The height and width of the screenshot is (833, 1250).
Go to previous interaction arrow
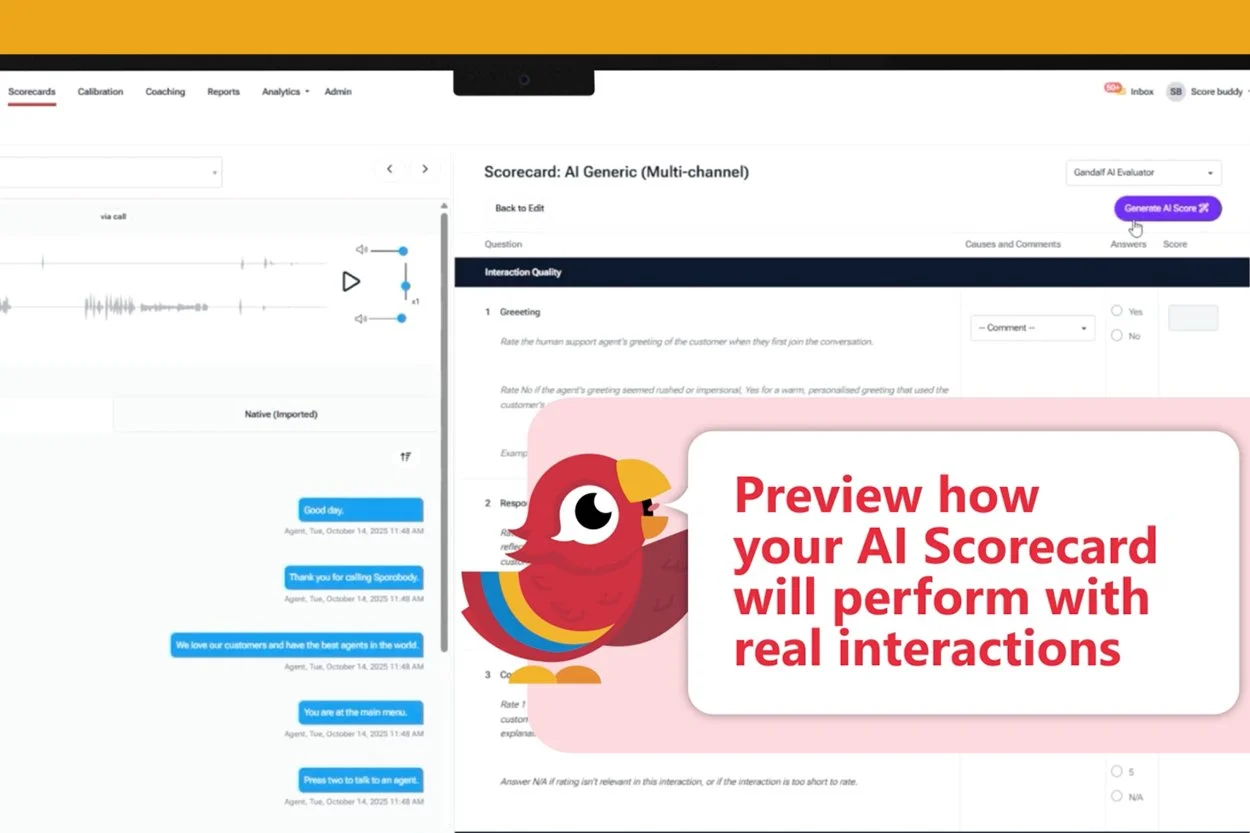click(390, 169)
